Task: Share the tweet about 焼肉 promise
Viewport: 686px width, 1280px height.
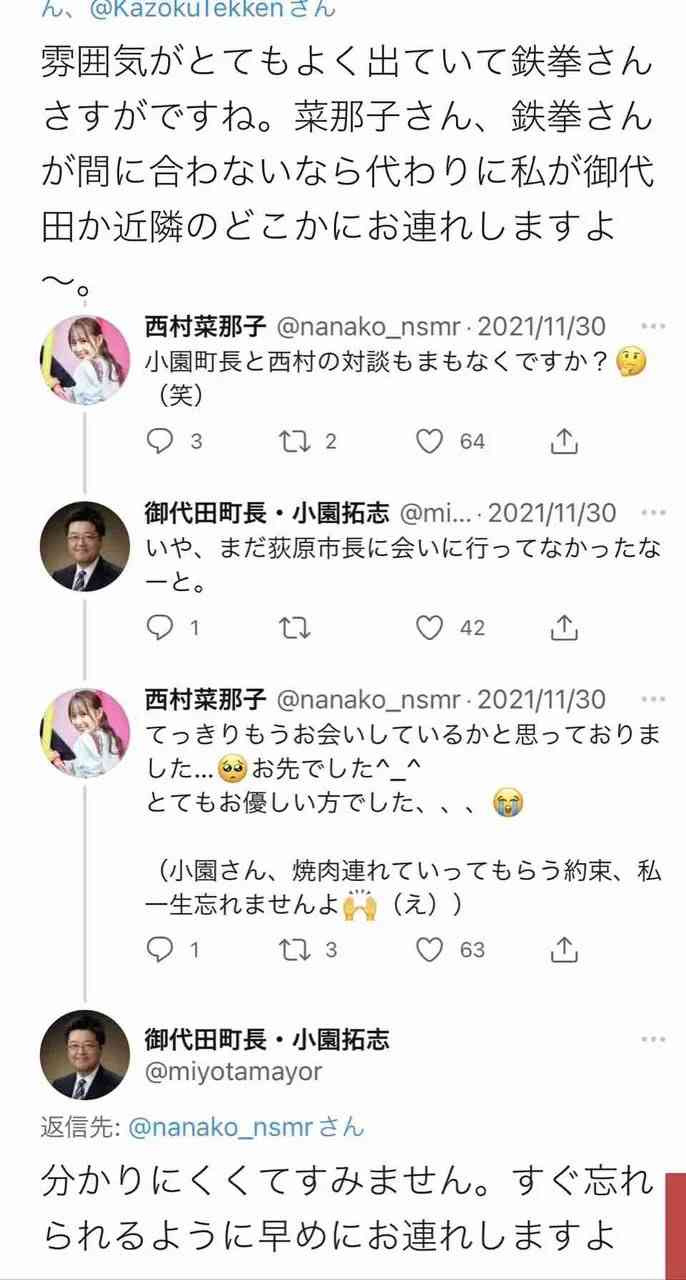Action: (565, 950)
